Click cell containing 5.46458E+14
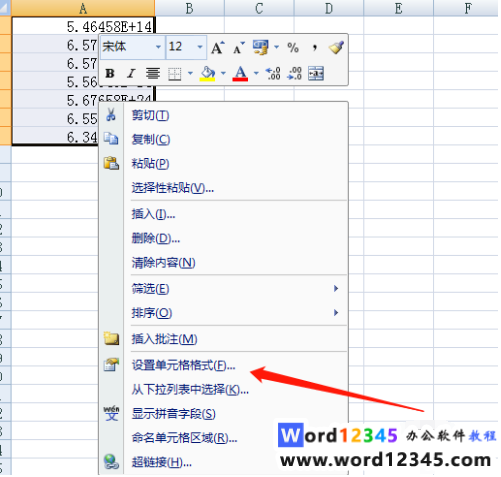 (83, 26)
